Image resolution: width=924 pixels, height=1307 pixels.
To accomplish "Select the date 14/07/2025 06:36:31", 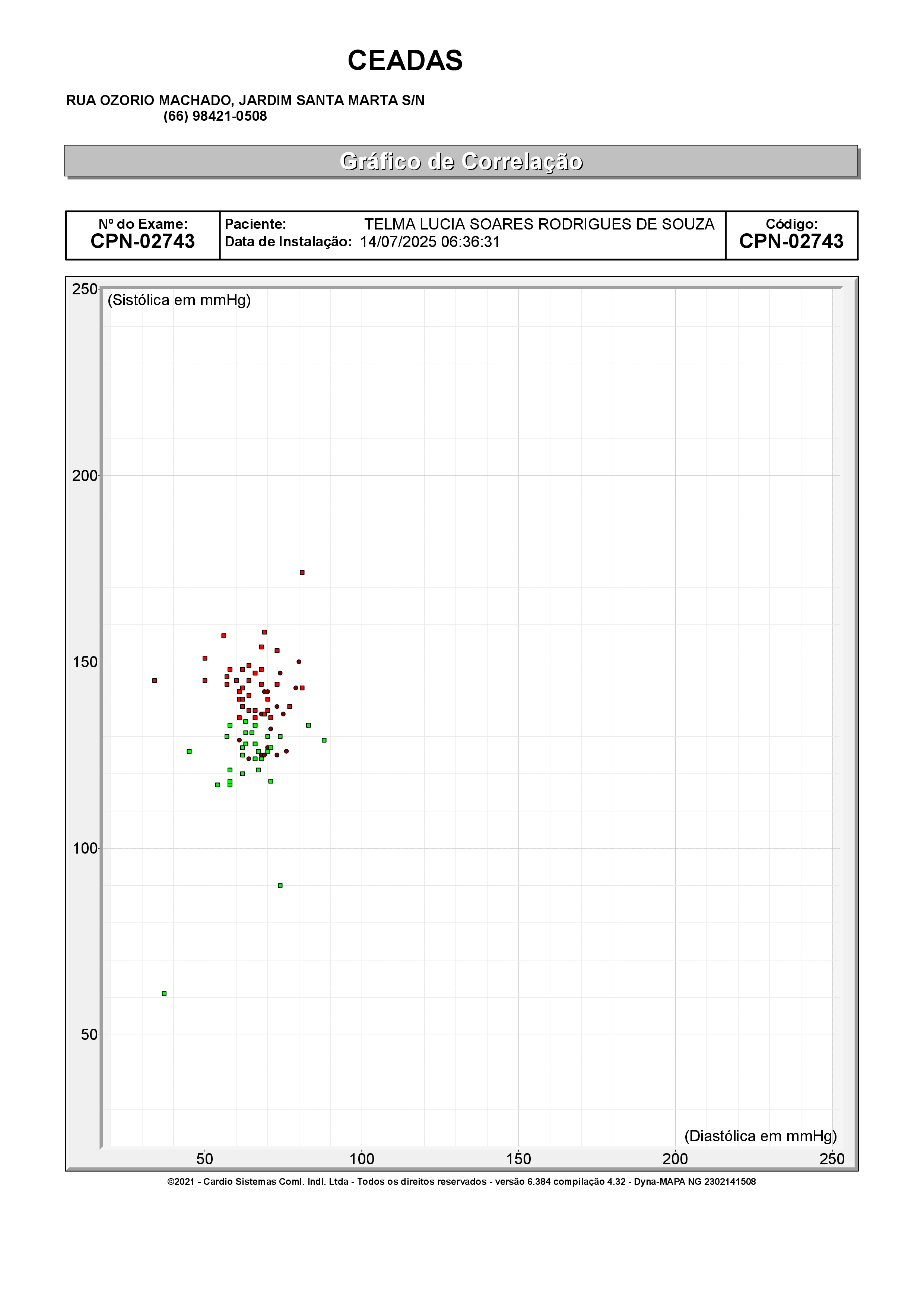I will pyautogui.click(x=430, y=242).
